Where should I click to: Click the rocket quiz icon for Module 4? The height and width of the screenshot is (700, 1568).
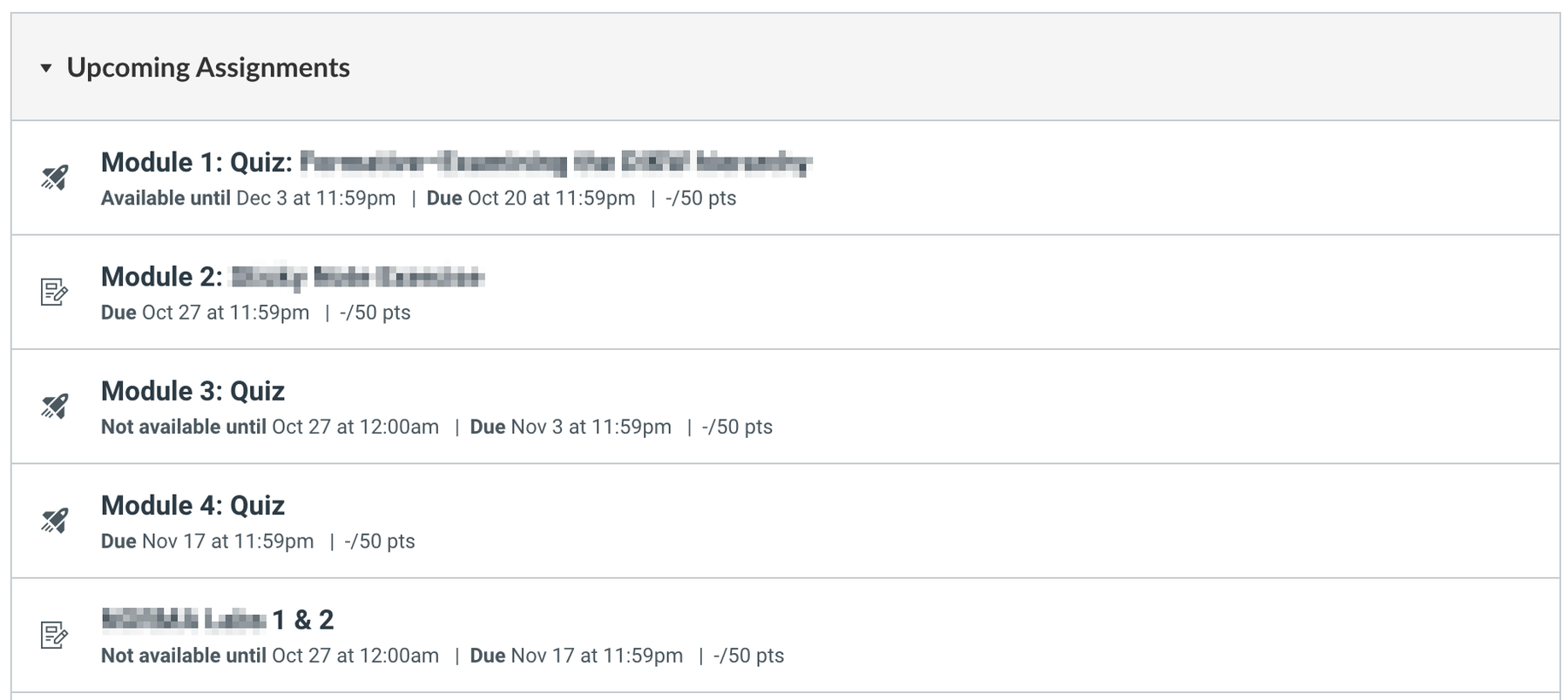[54, 521]
